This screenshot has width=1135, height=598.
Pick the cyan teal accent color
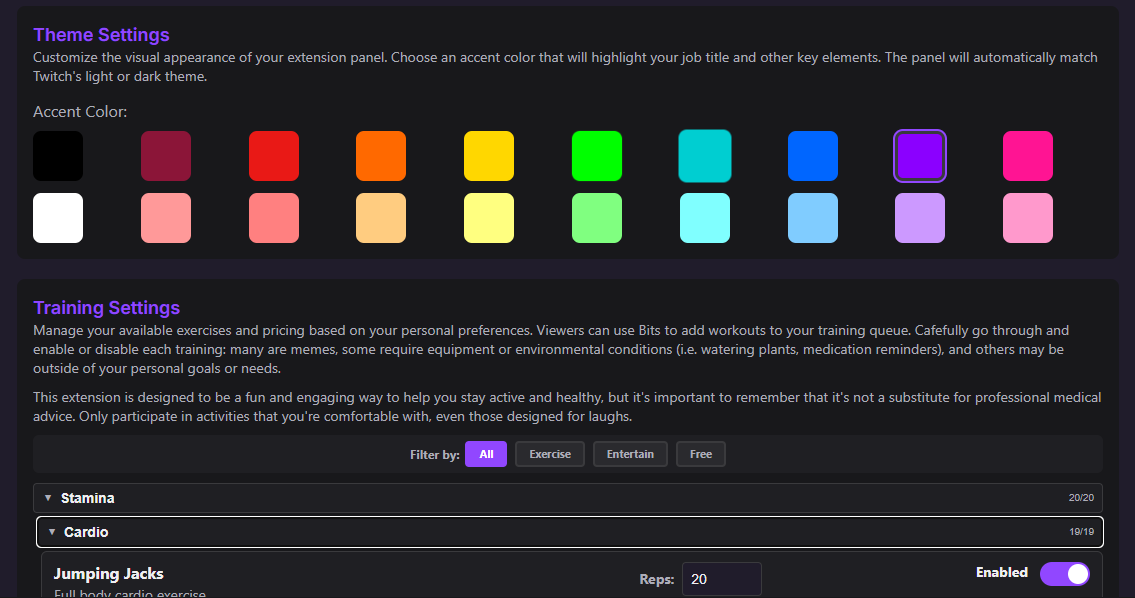pos(705,156)
